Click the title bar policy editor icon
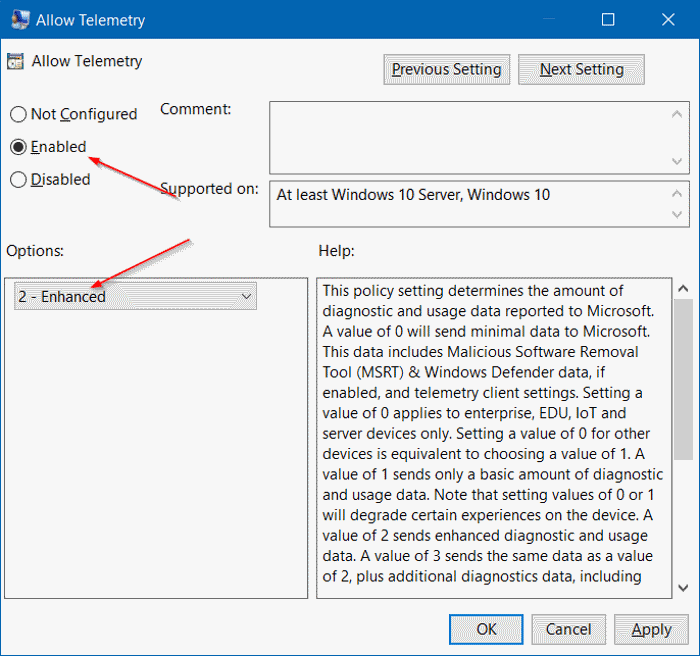 20,20
